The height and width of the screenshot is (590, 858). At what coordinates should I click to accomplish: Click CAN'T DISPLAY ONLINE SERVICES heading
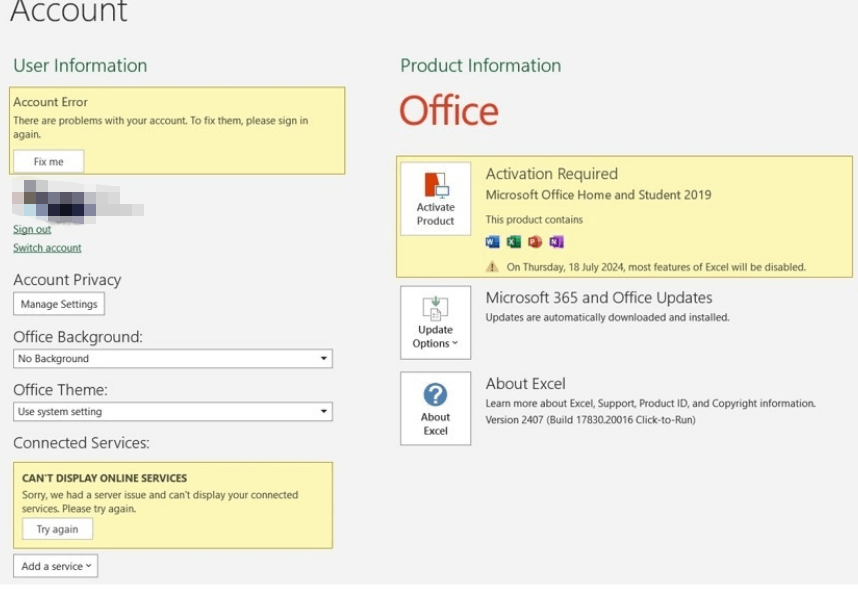105,478
